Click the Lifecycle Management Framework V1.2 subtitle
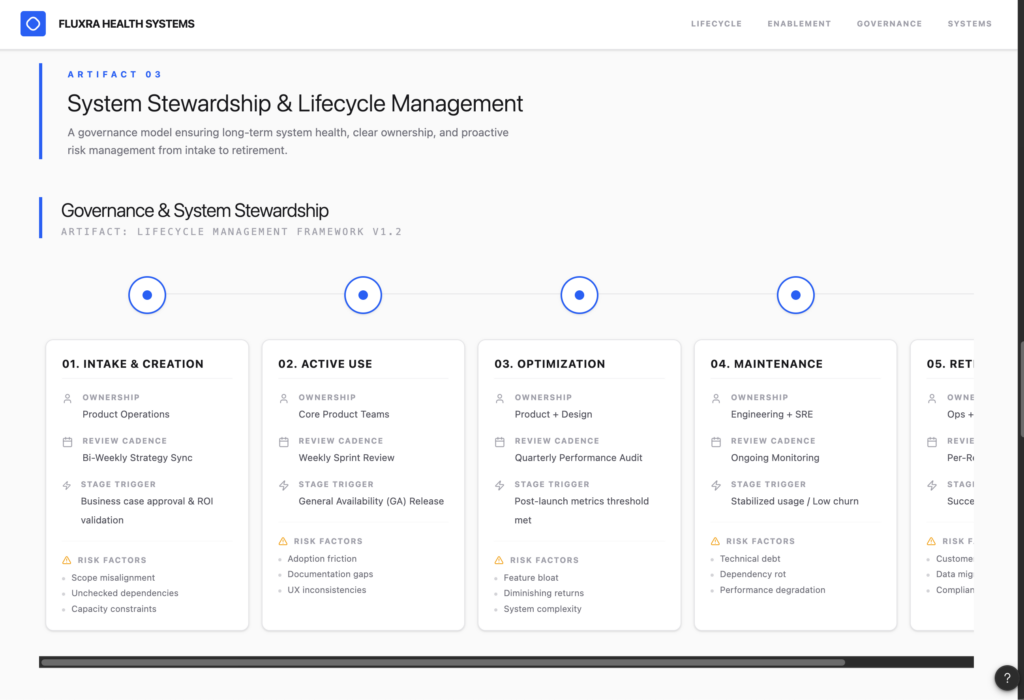Image resolution: width=1024 pixels, height=700 pixels. (269, 232)
